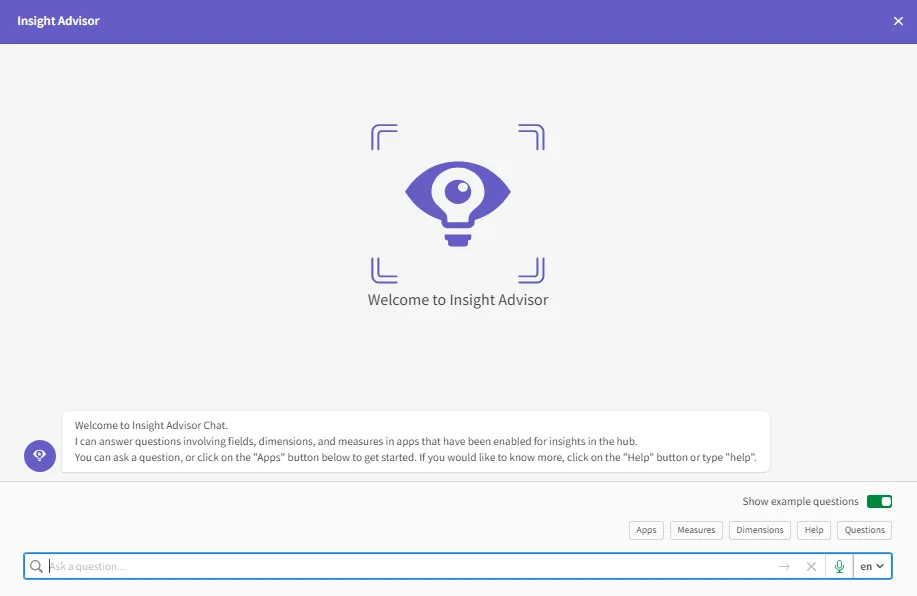Click the Questions button

[x=864, y=530]
